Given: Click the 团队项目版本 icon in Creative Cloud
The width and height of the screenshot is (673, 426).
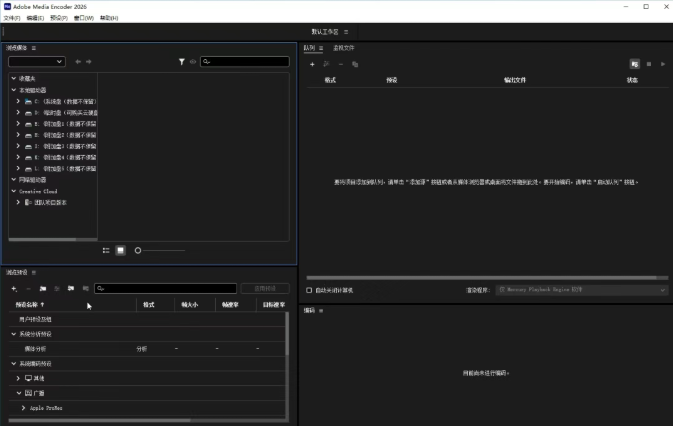Looking at the screenshot, I should pos(28,202).
